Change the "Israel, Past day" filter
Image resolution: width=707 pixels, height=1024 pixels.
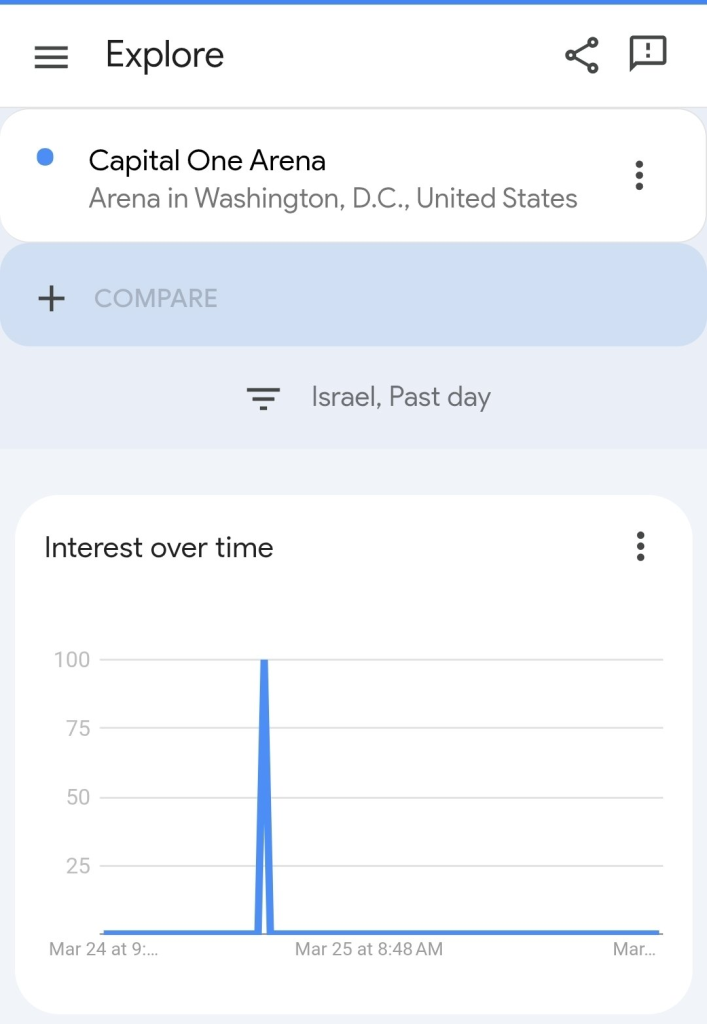400,397
